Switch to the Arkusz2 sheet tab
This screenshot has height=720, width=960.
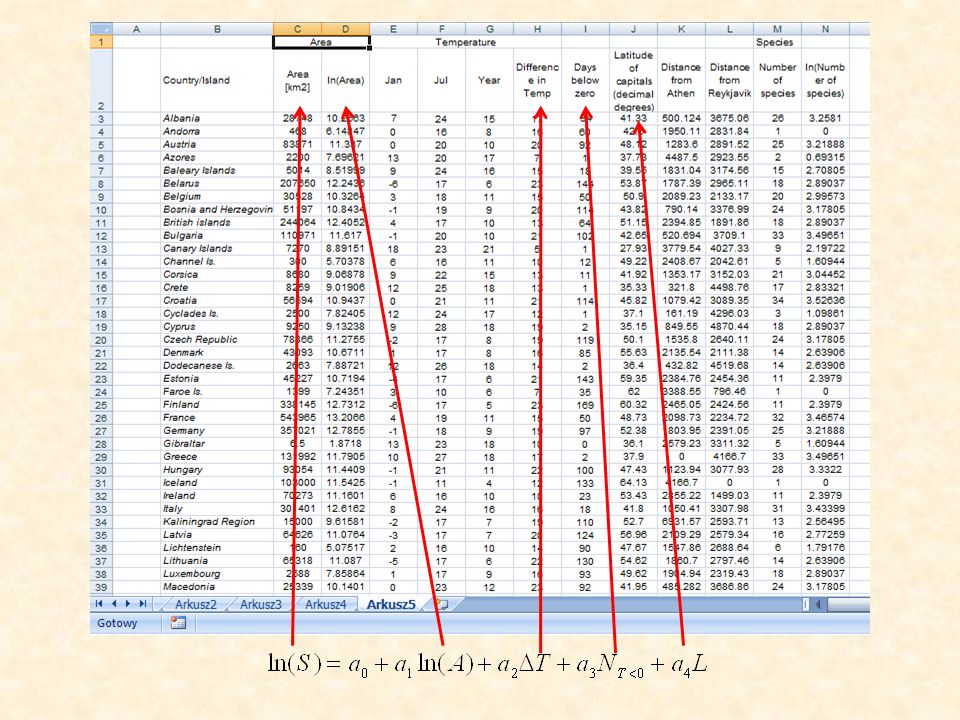point(195,604)
